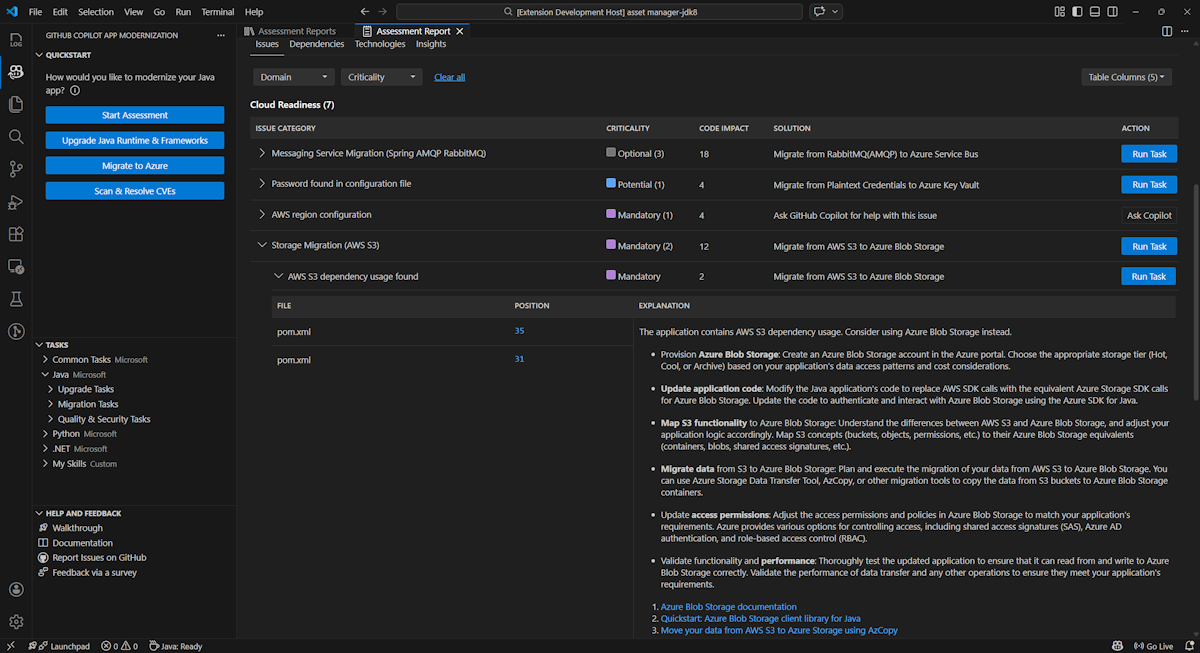Click the Migrate to Azure button
Viewport: 1200px width, 653px height.
click(x=135, y=166)
